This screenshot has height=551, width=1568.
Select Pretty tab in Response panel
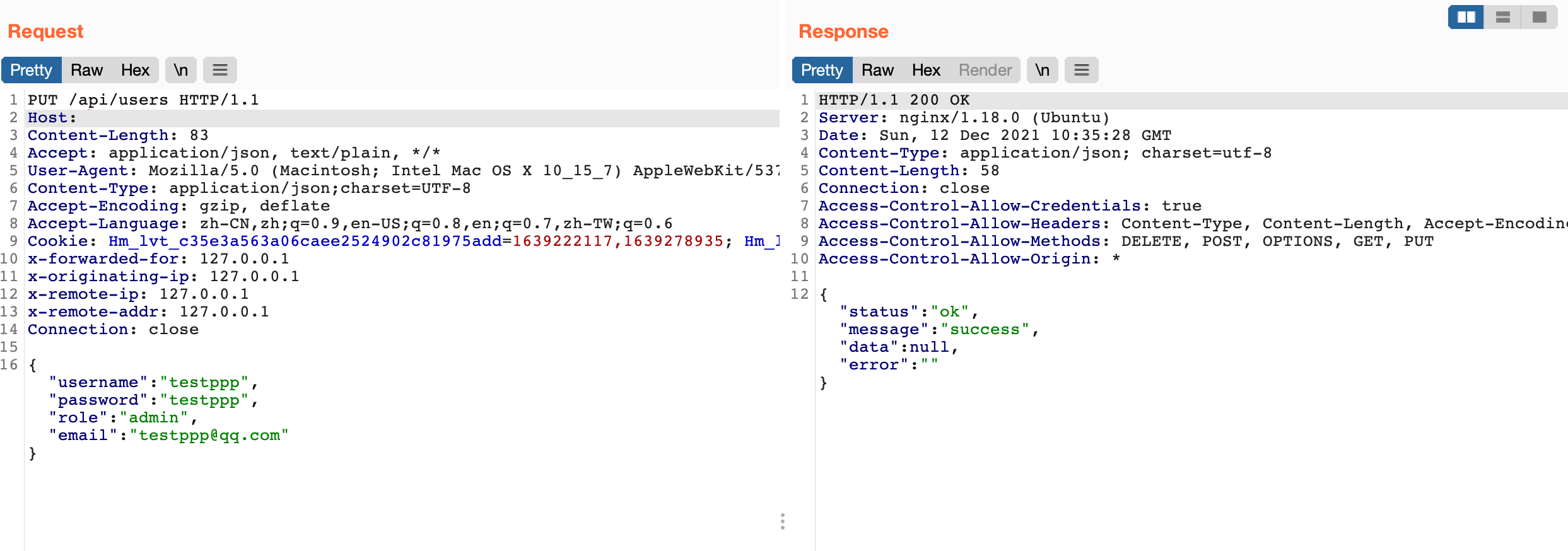822,70
